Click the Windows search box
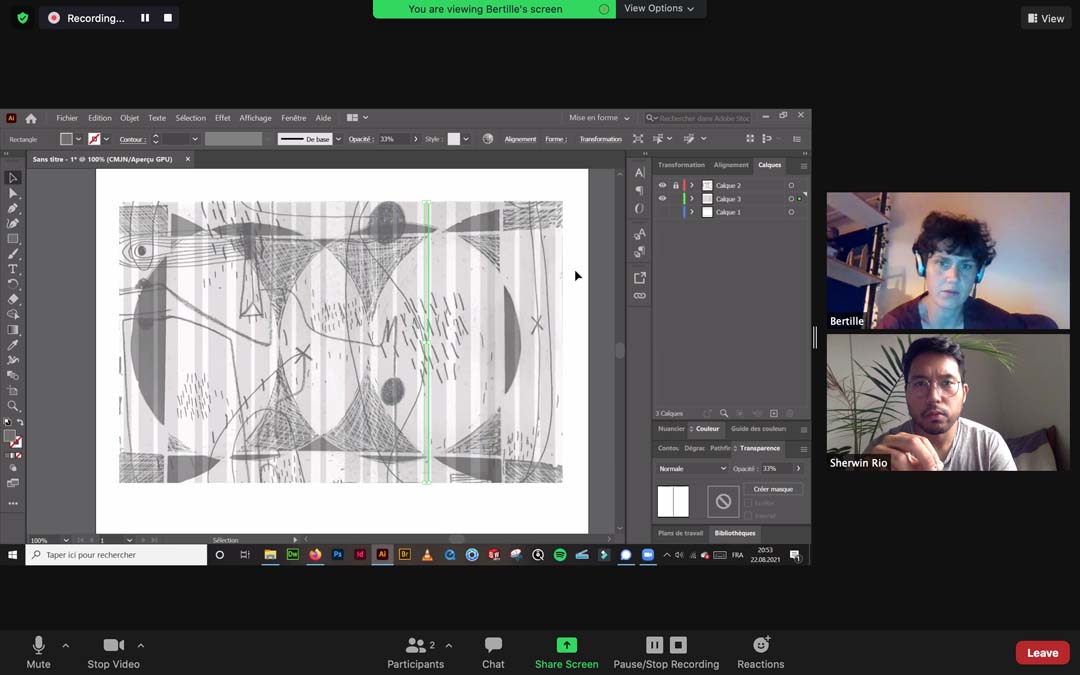 coord(116,554)
